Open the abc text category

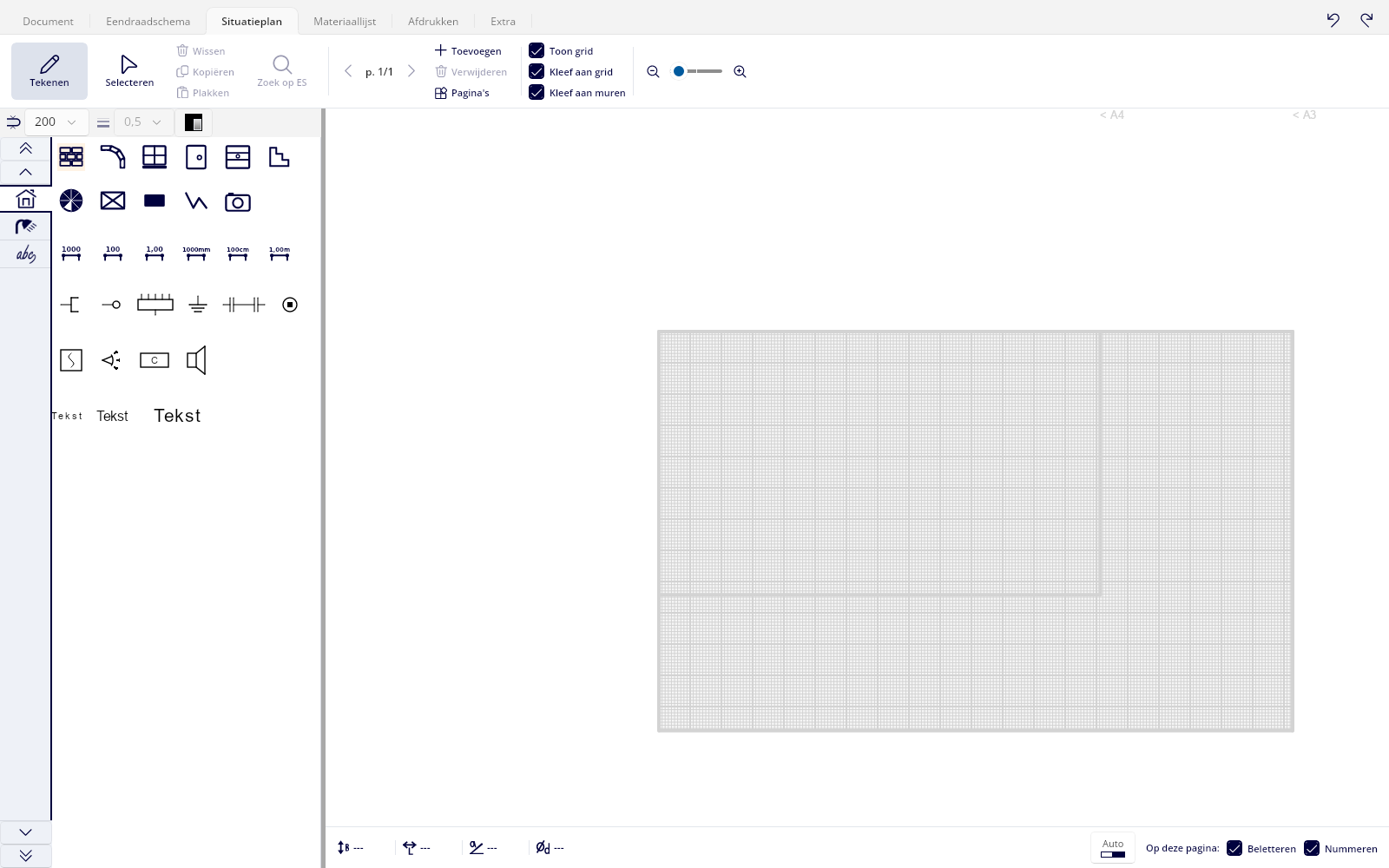tap(26, 254)
